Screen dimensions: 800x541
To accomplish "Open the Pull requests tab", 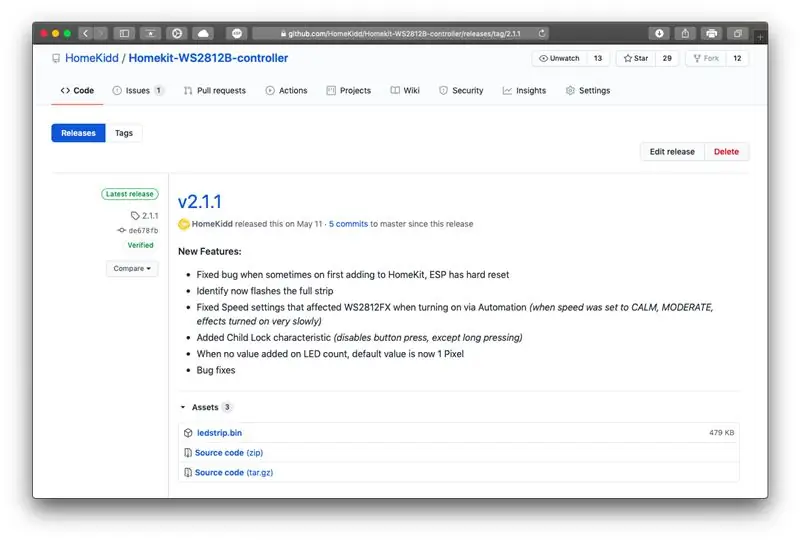I will click(215, 90).
